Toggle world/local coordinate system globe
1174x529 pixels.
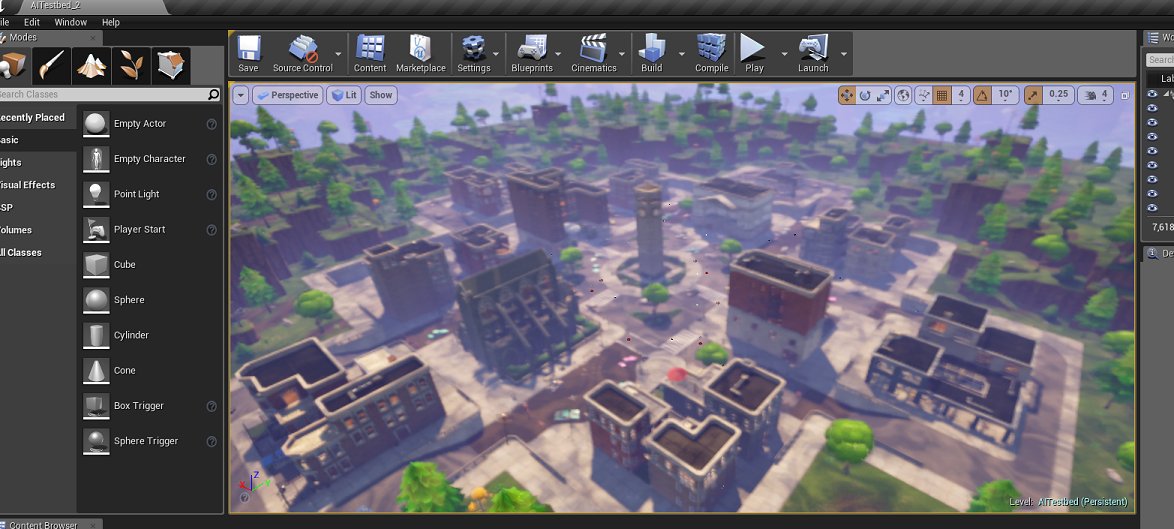coord(903,95)
